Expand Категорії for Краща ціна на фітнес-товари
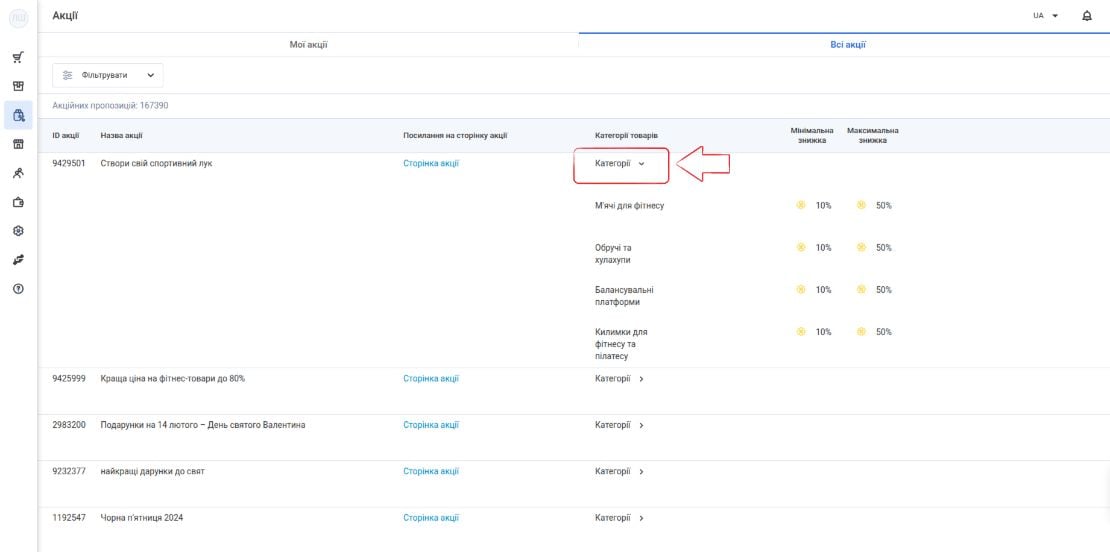 pyautogui.click(x=620, y=379)
